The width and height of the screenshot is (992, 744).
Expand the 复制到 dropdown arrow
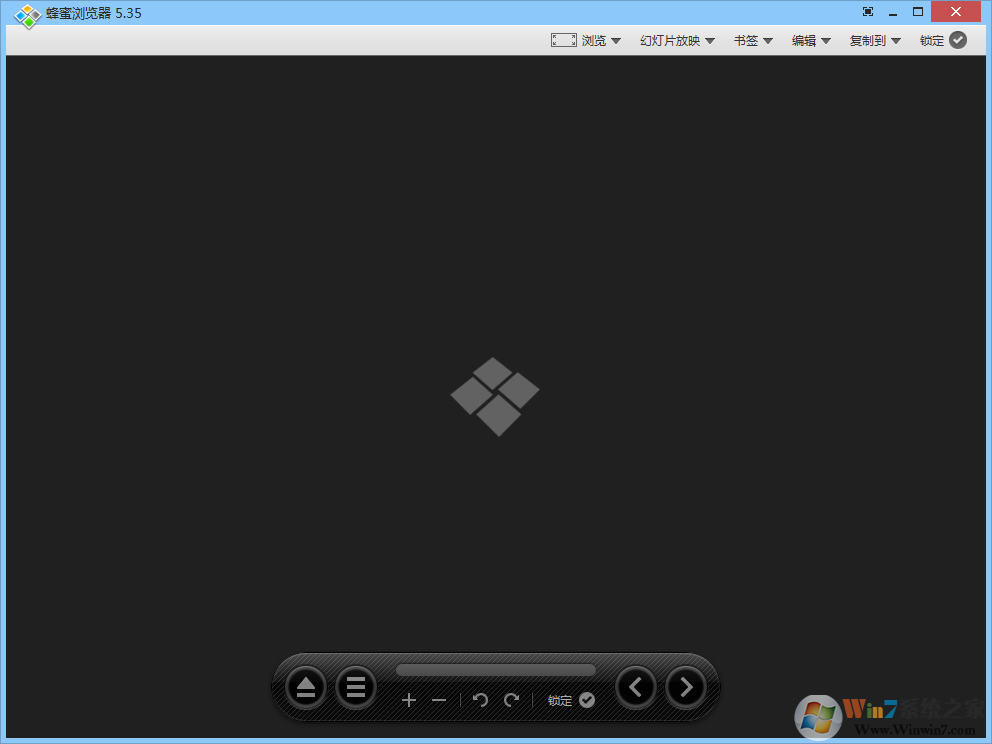896,41
